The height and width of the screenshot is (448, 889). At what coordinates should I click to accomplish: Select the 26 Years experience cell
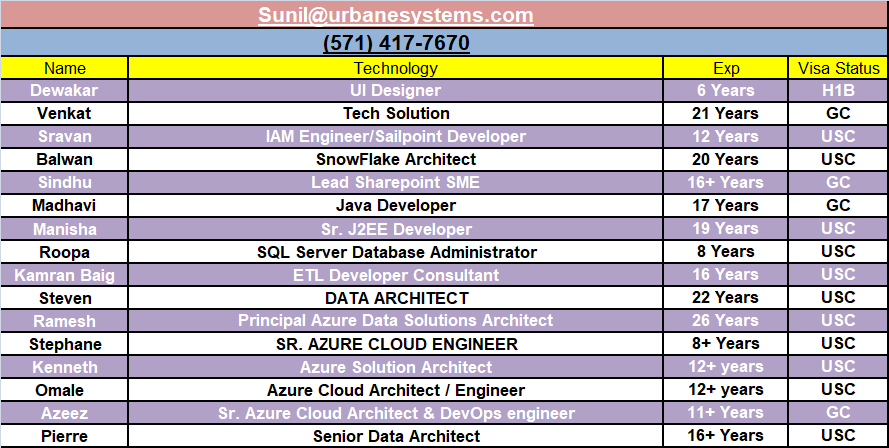726,321
